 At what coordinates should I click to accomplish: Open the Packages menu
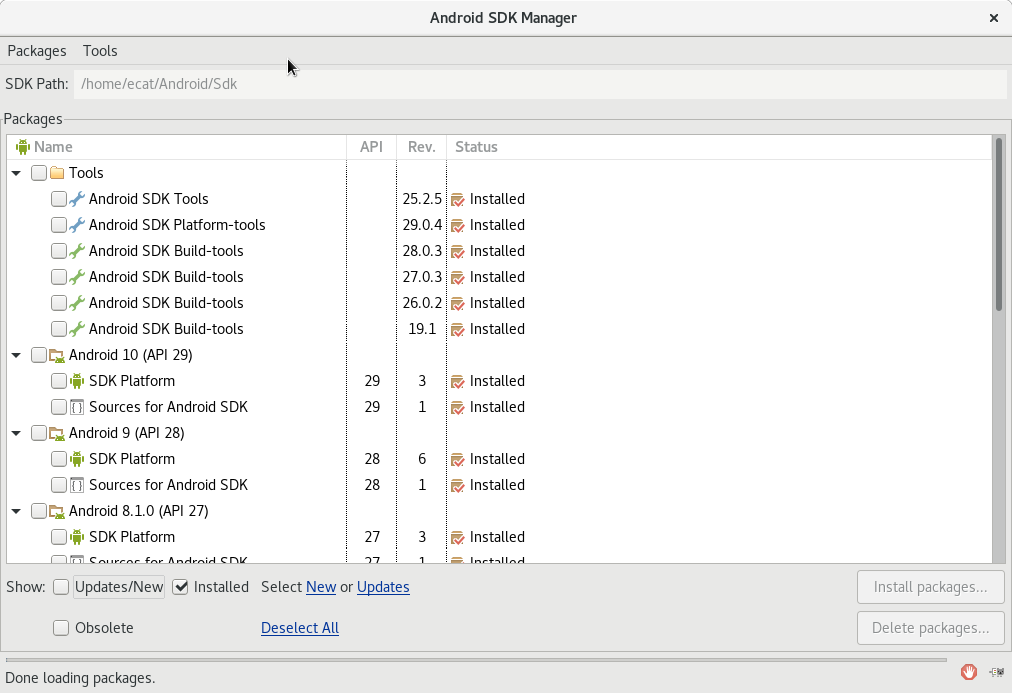click(x=37, y=51)
